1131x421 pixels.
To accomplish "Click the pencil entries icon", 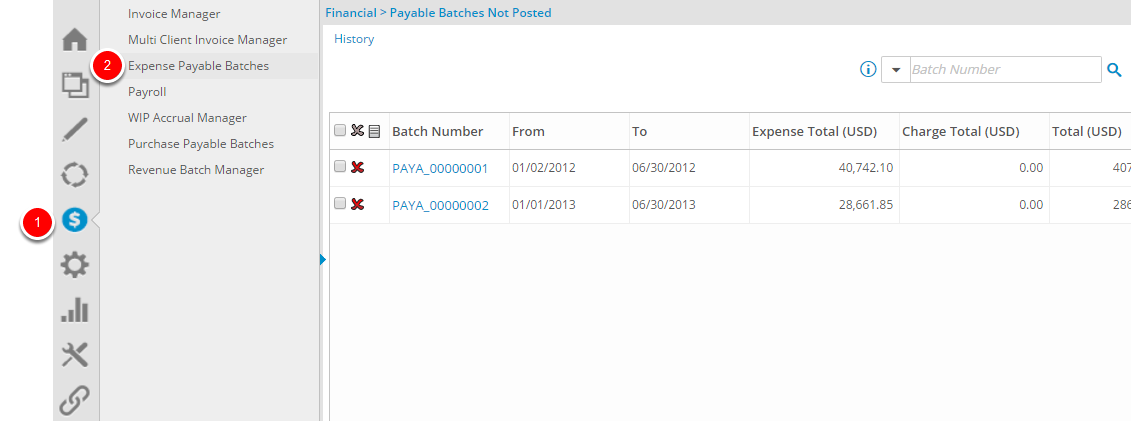I will [75, 129].
